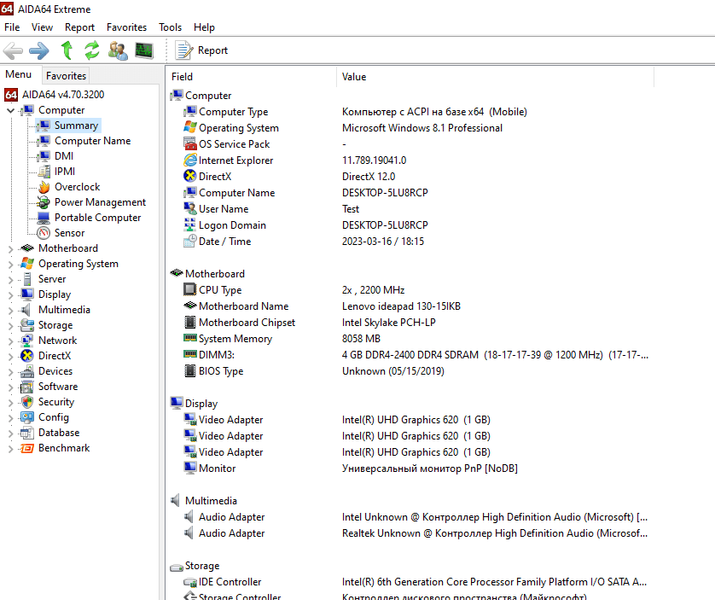Screen dimensions: 715x600
Task: Open the Help menu
Action: tap(204, 27)
